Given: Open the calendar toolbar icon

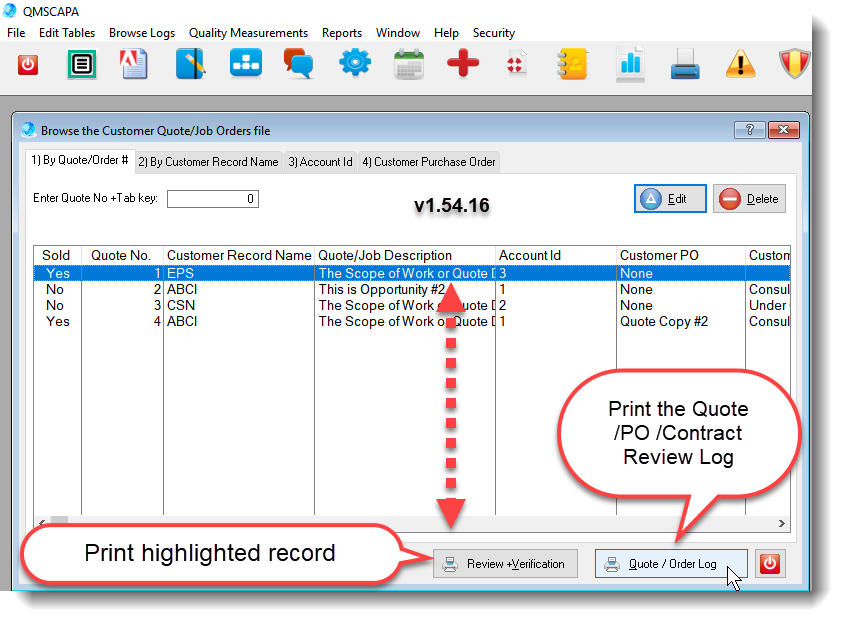Looking at the screenshot, I should 409,62.
